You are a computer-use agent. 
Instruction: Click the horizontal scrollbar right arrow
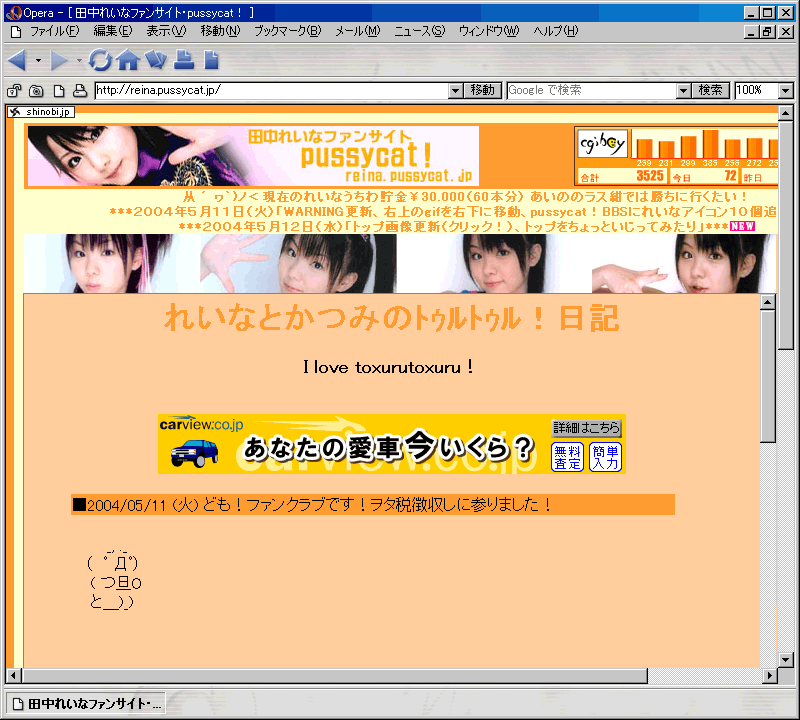(770, 676)
